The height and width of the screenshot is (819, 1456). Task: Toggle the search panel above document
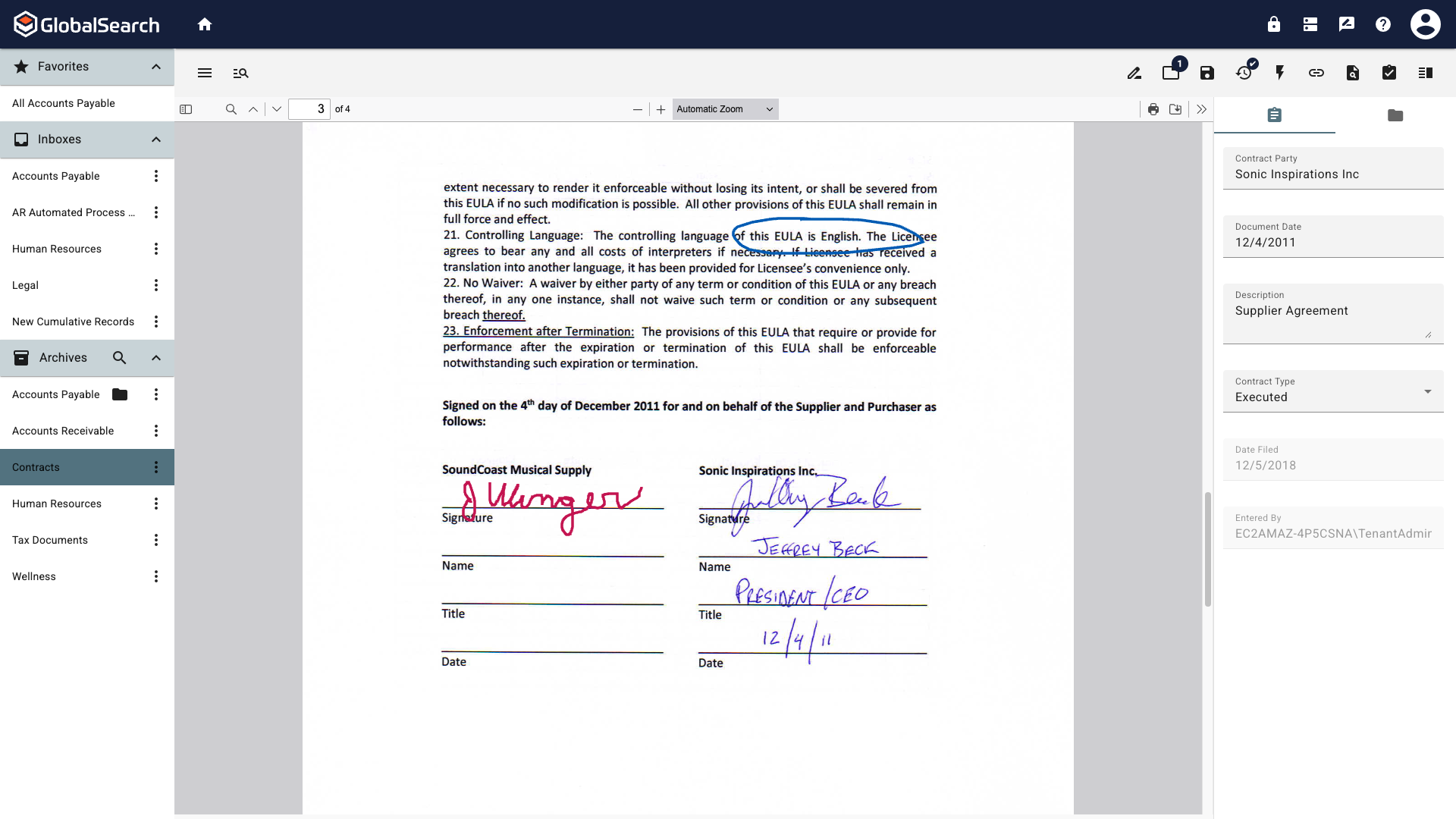click(x=241, y=73)
